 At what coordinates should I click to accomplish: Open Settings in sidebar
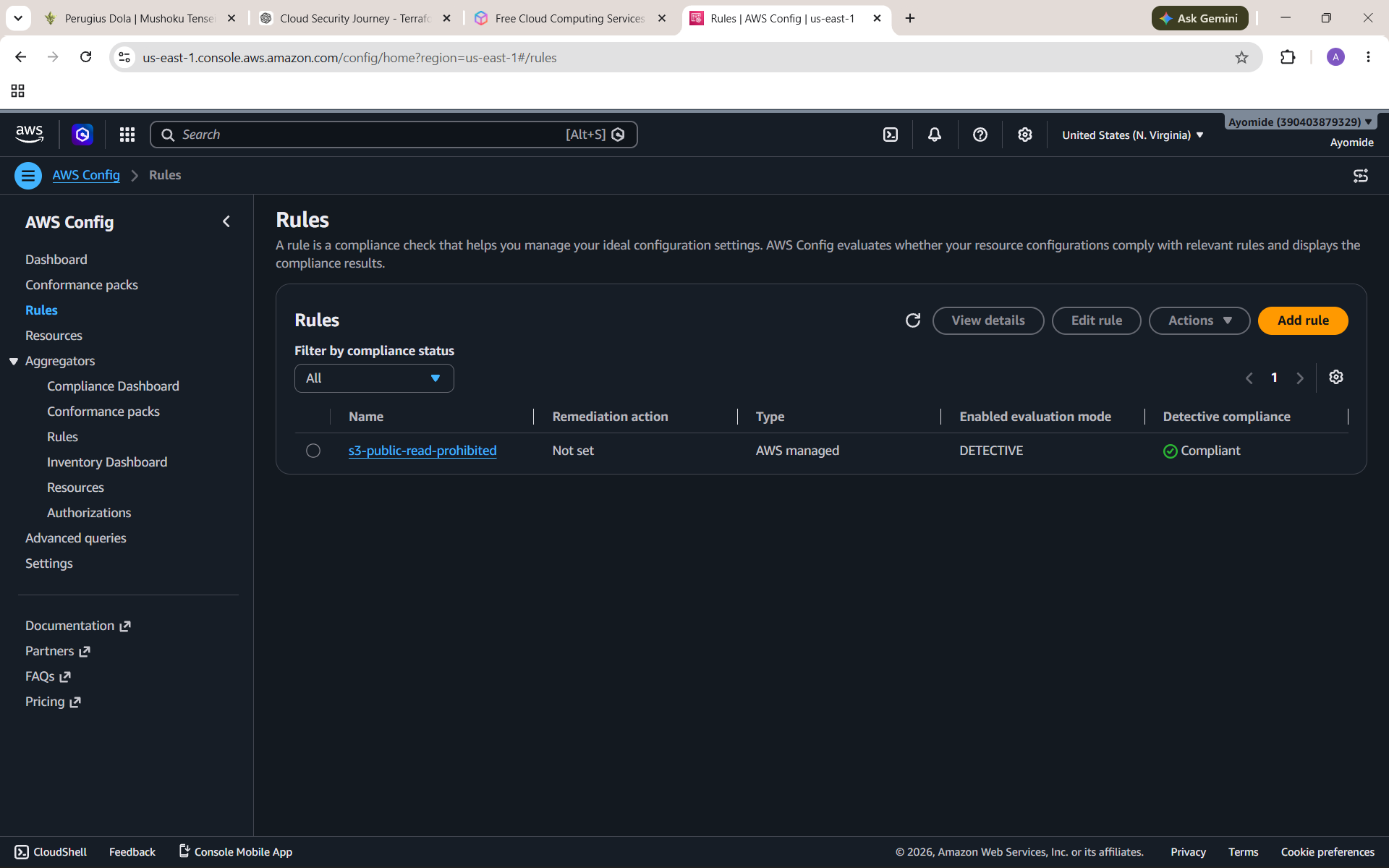(49, 563)
